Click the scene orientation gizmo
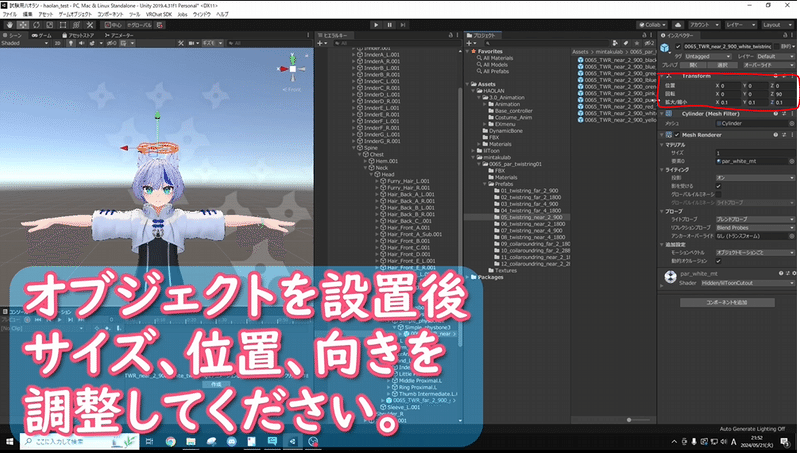The height and width of the screenshot is (453, 800). tap(293, 68)
